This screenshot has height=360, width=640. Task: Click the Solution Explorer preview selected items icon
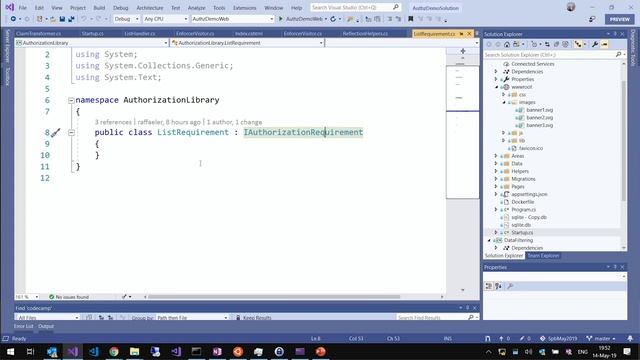tap(604, 44)
